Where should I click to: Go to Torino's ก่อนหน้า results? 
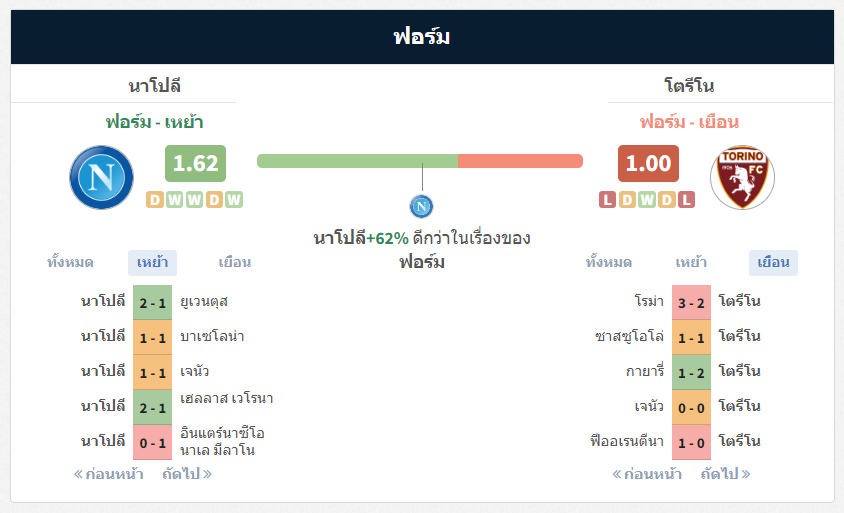(x=647, y=474)
